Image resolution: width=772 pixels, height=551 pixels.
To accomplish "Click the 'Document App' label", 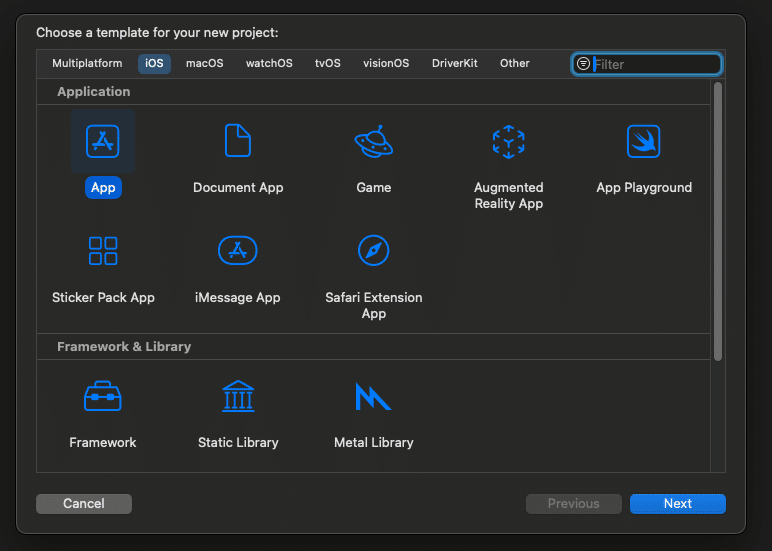I will tap(238, 188).
